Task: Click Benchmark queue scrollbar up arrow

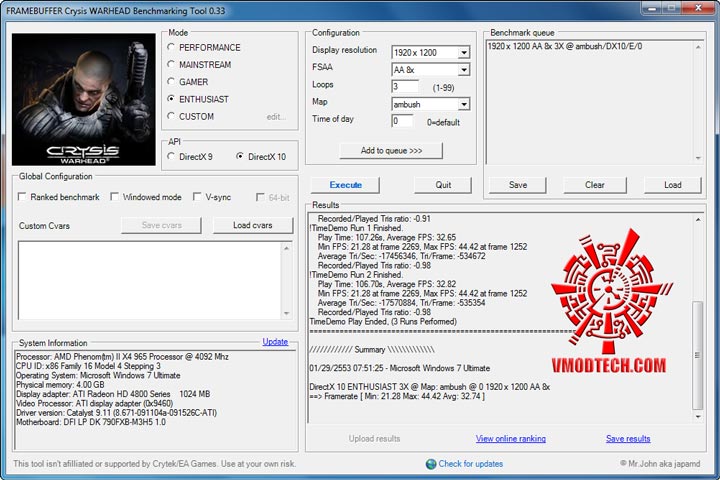Action: point(698,47)
